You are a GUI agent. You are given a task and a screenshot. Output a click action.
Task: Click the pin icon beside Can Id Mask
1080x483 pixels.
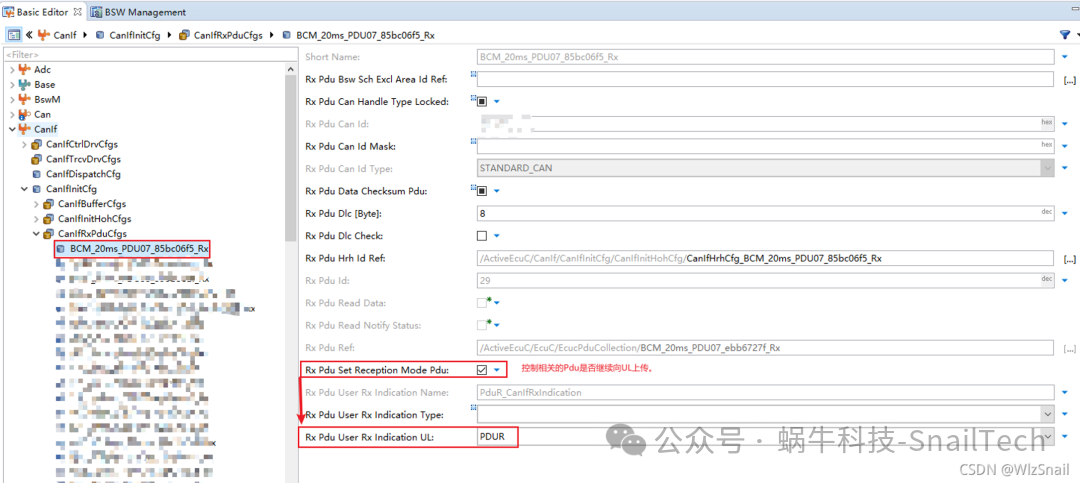coord(473,141)
